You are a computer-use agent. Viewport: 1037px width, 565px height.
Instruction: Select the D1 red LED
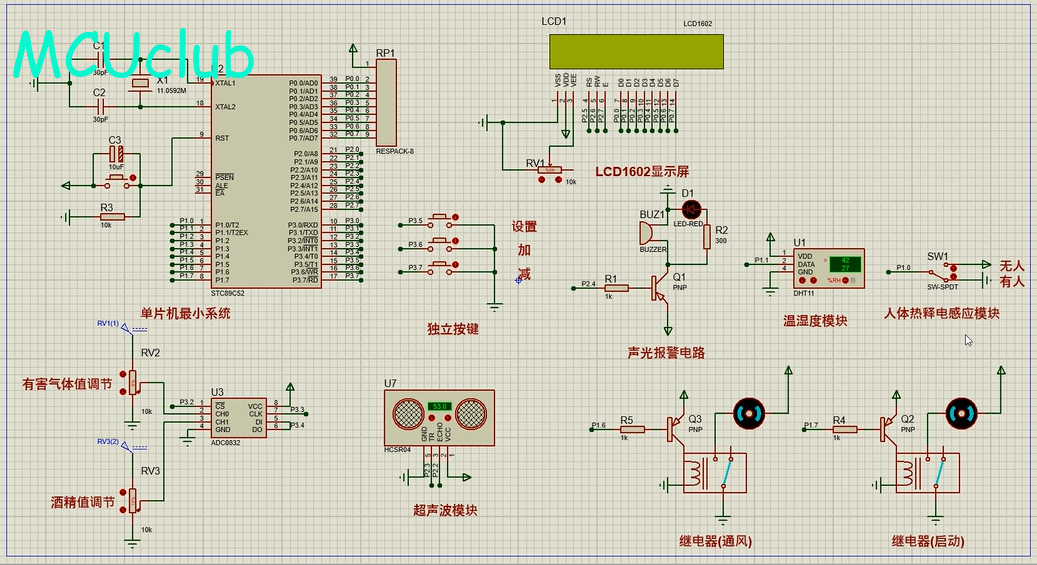690,208
